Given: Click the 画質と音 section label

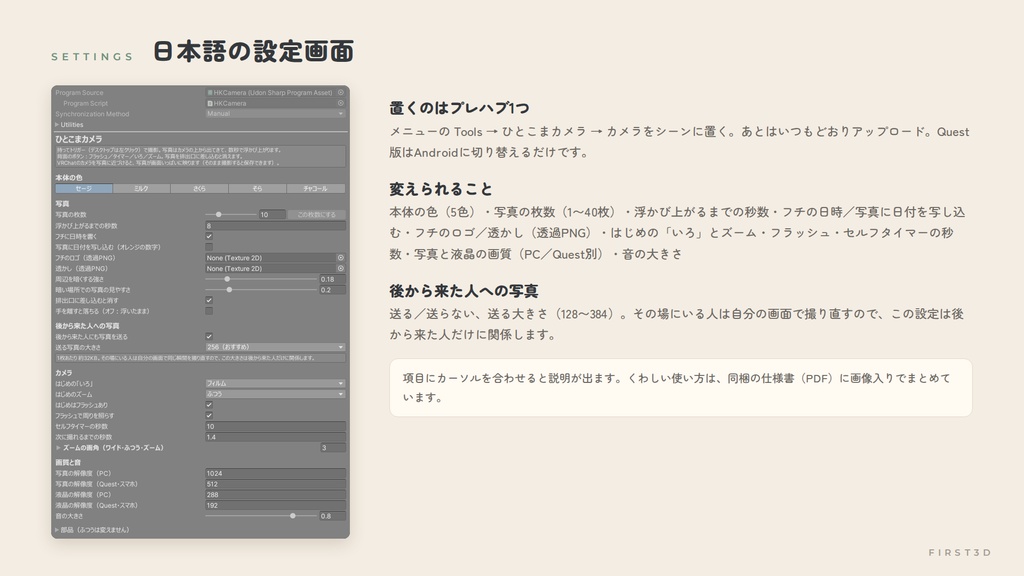Looking at the screenshot, I should coord(68,462).
